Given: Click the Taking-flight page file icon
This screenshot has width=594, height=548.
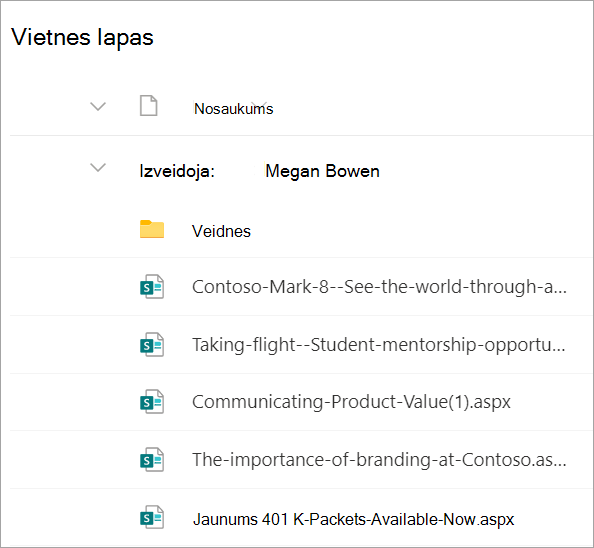Looking at the screenshot, I should click(x=152, y=345).
